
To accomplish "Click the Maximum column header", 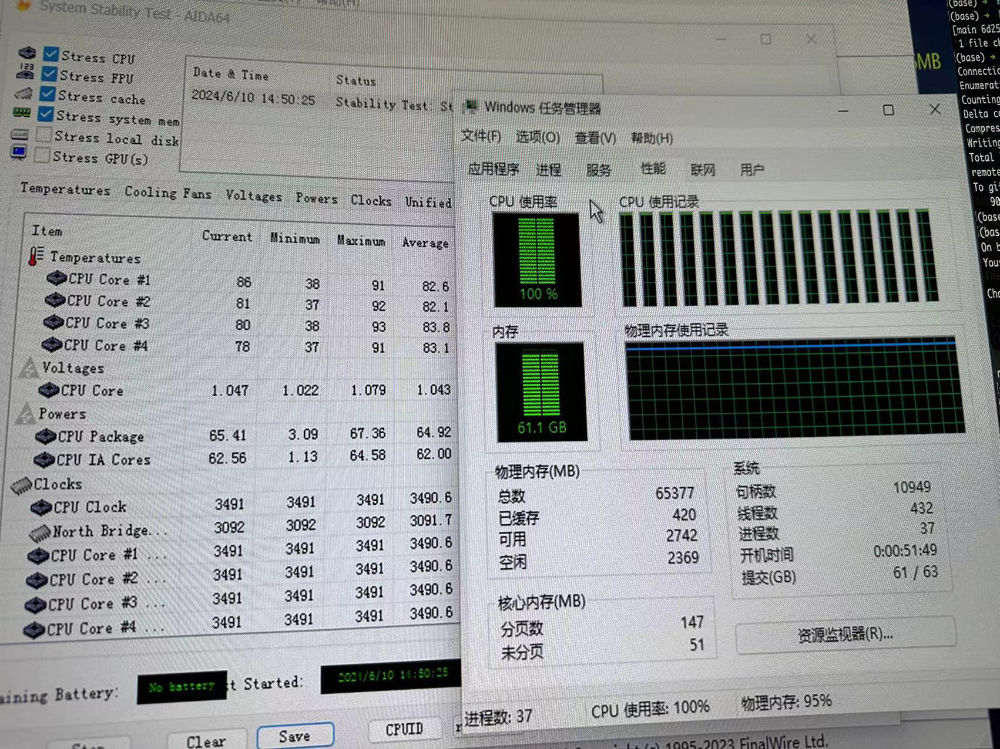I will tap(361, 241).
